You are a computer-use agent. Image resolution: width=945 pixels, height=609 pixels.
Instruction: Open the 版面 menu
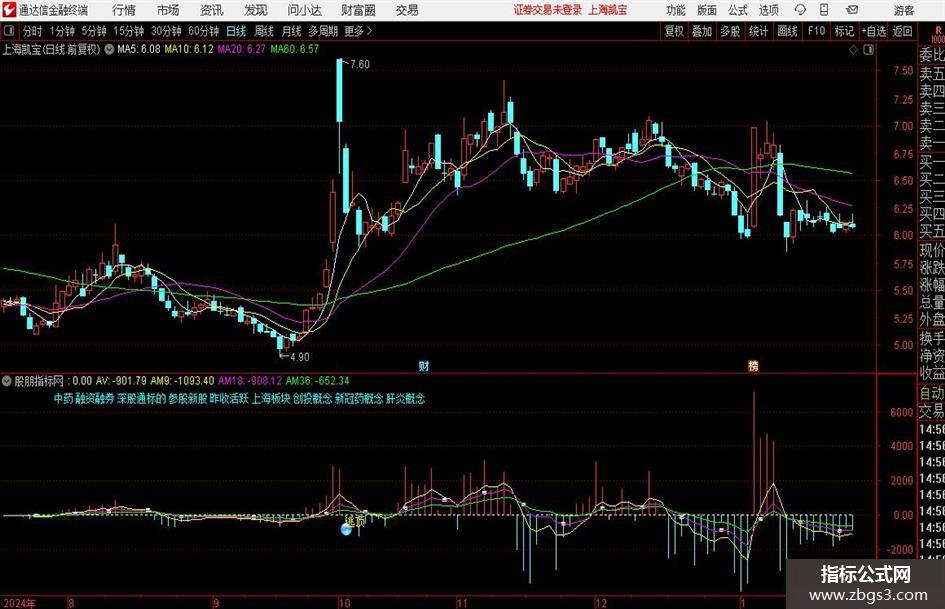(706, 10)
